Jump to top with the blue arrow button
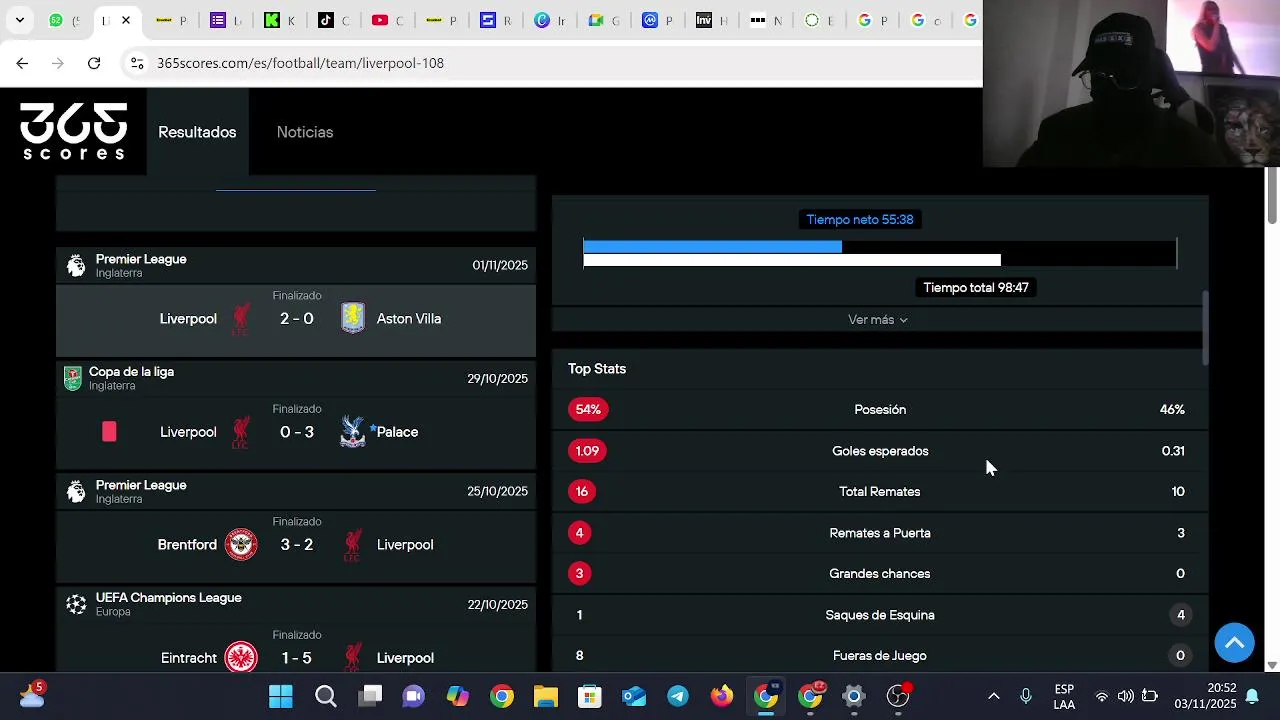Viewport: 1280px width, 720px height. pos(1234,642)
